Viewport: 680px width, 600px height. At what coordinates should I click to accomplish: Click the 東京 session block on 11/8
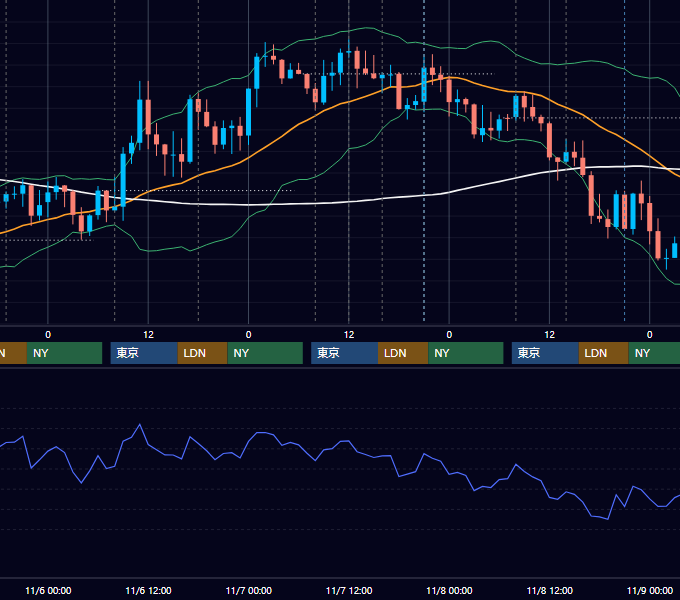pos(545,353)
